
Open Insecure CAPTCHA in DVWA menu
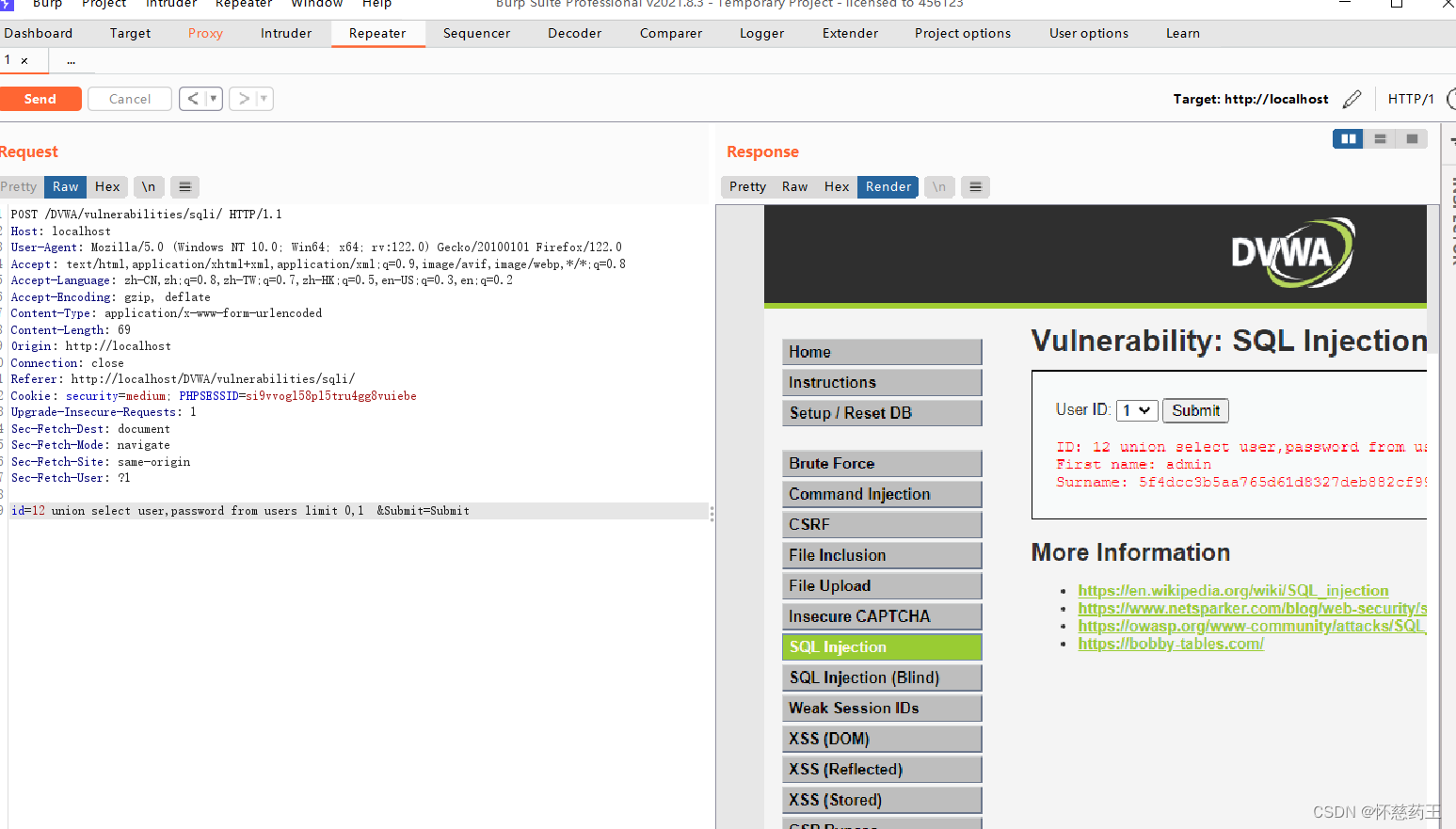(x=882, y=616)
